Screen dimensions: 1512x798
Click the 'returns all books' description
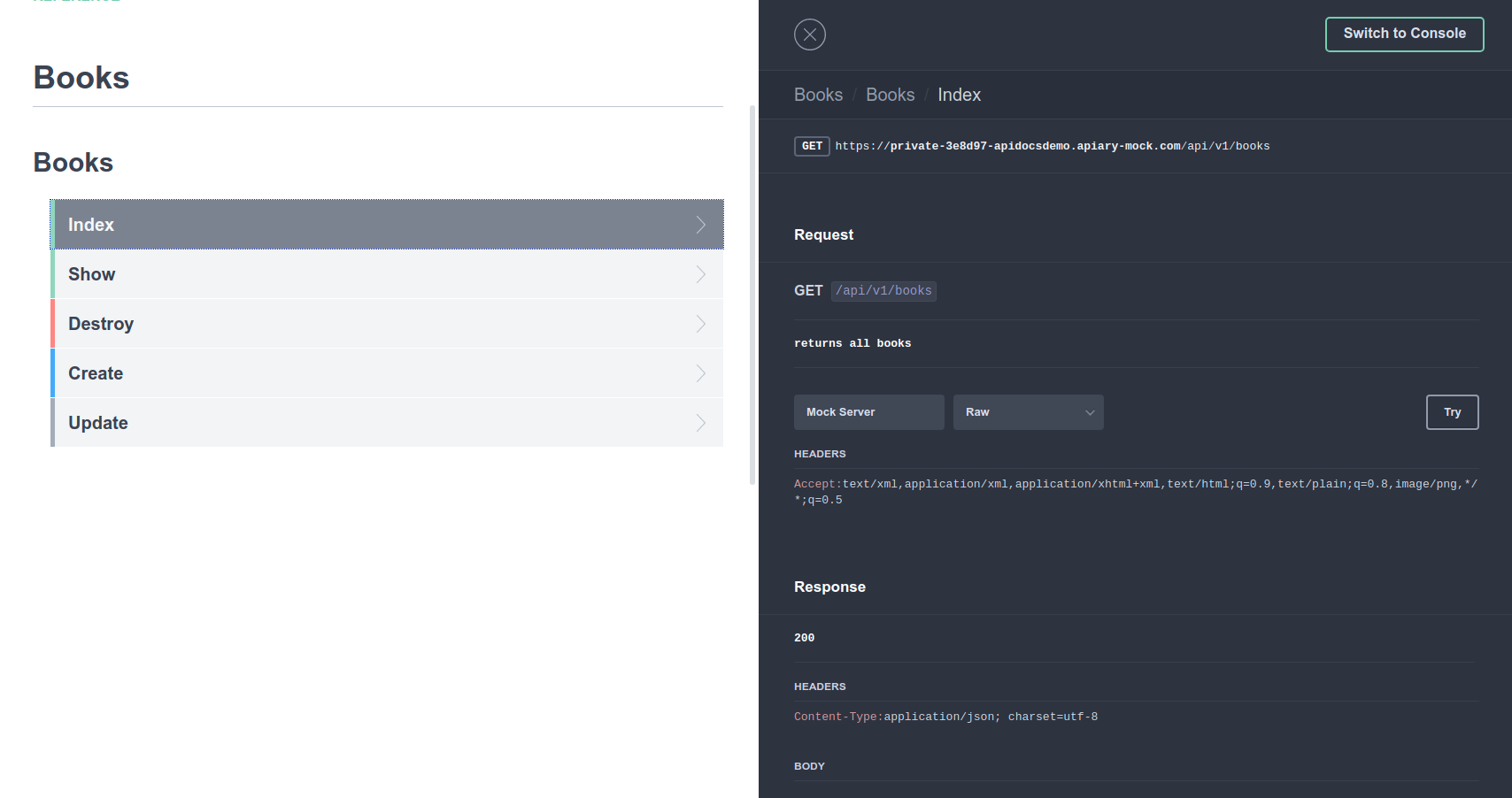click(x=852, y=343)
